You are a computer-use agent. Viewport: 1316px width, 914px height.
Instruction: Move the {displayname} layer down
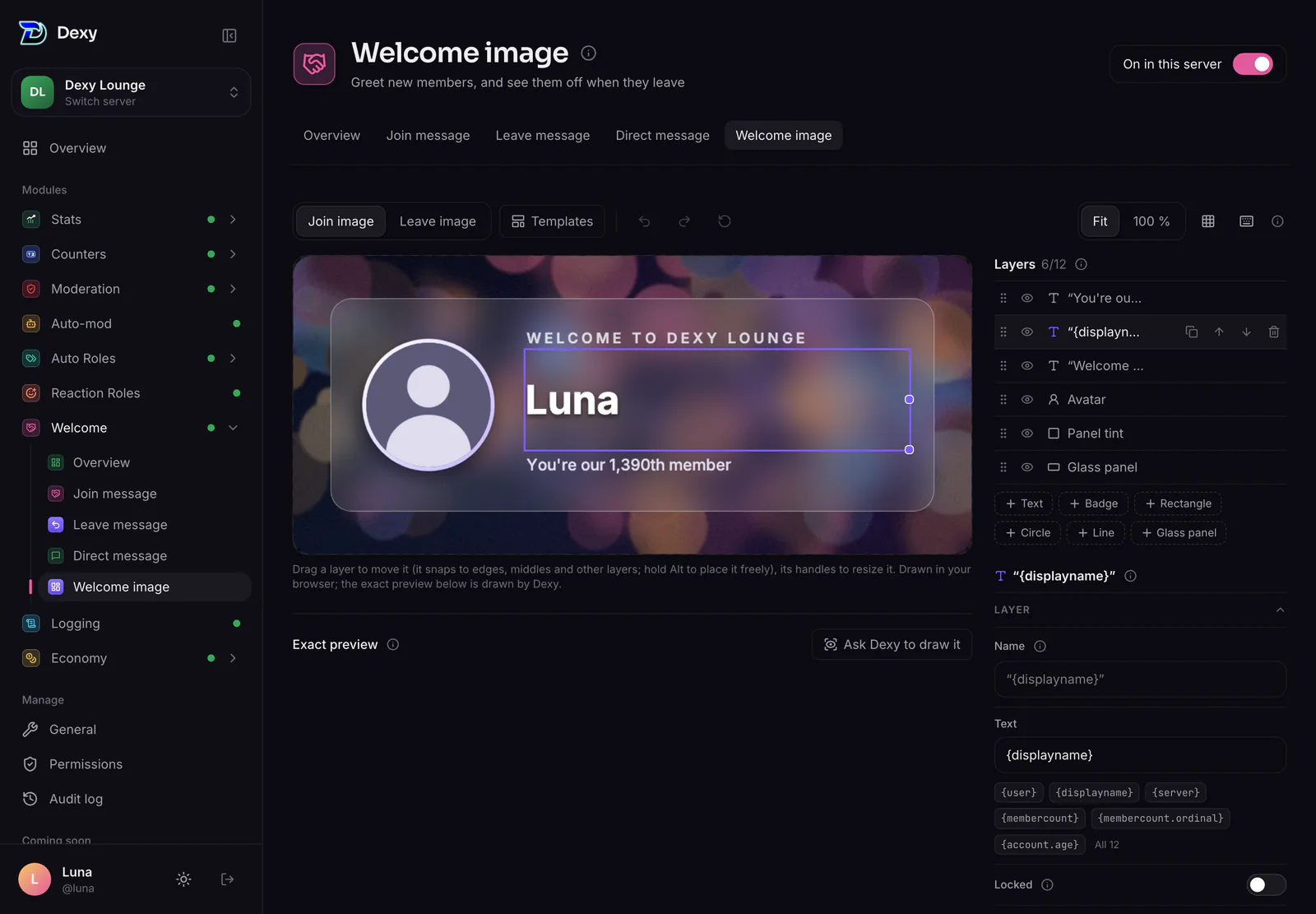click(x=1246, y=332)
